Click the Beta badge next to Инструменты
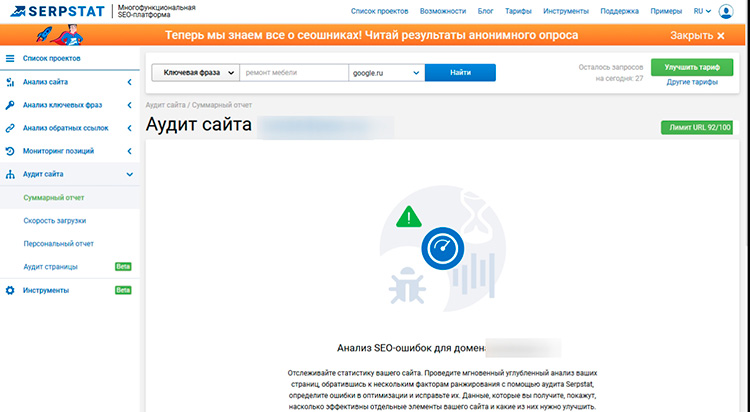750x412 pixels. coord(123,290)
